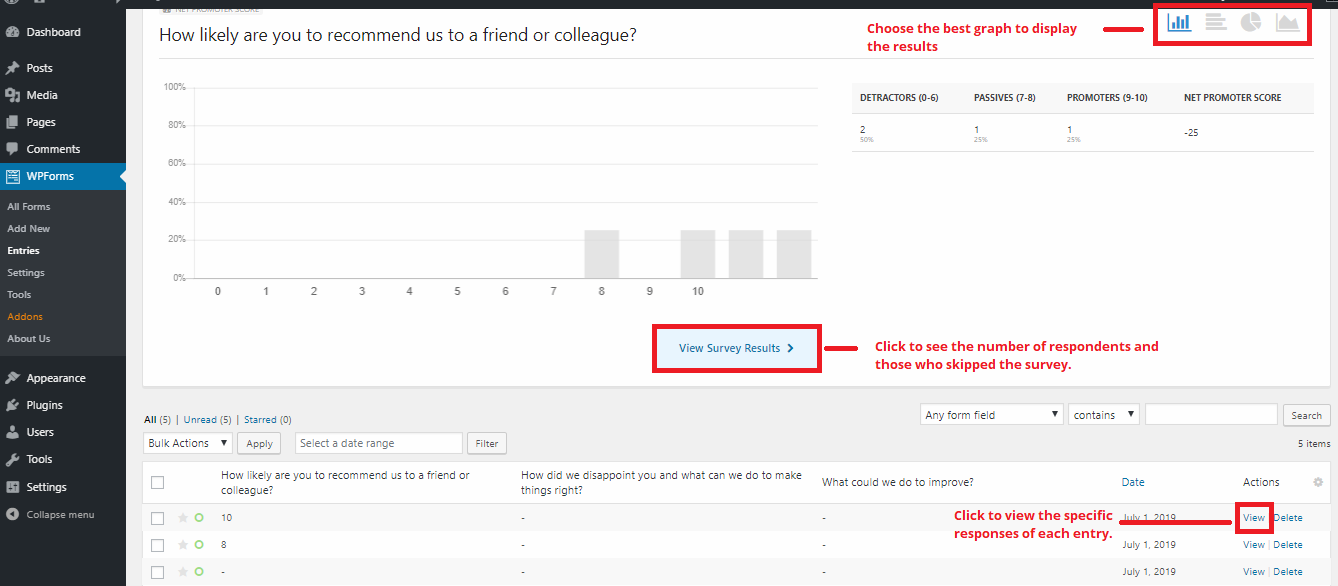Open the Bulk Actions dropdown
This screenshot has height=586, width=1338.
pyautogui.click(x=188, y=443)
